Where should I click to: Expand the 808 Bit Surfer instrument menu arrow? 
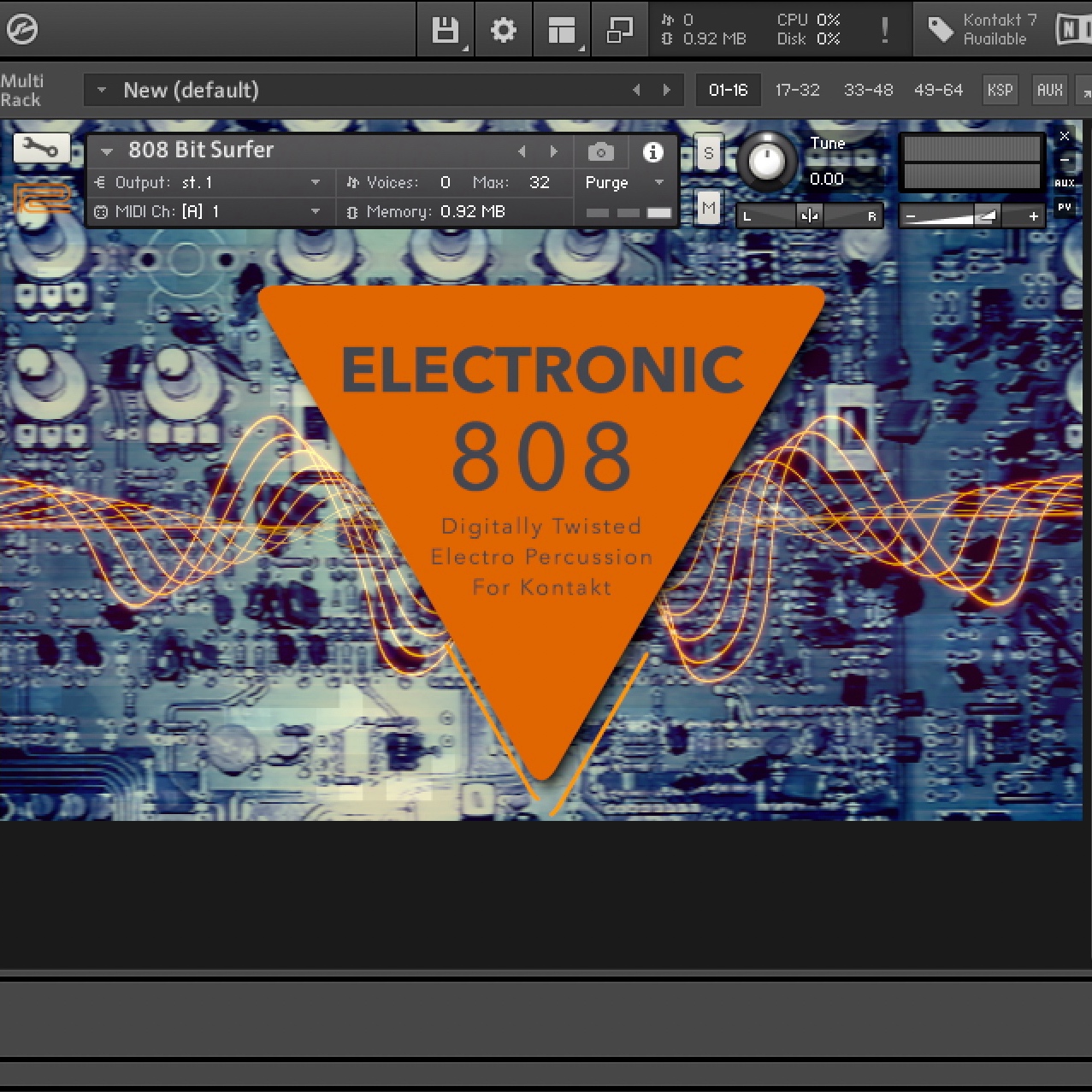click(107, 151)
